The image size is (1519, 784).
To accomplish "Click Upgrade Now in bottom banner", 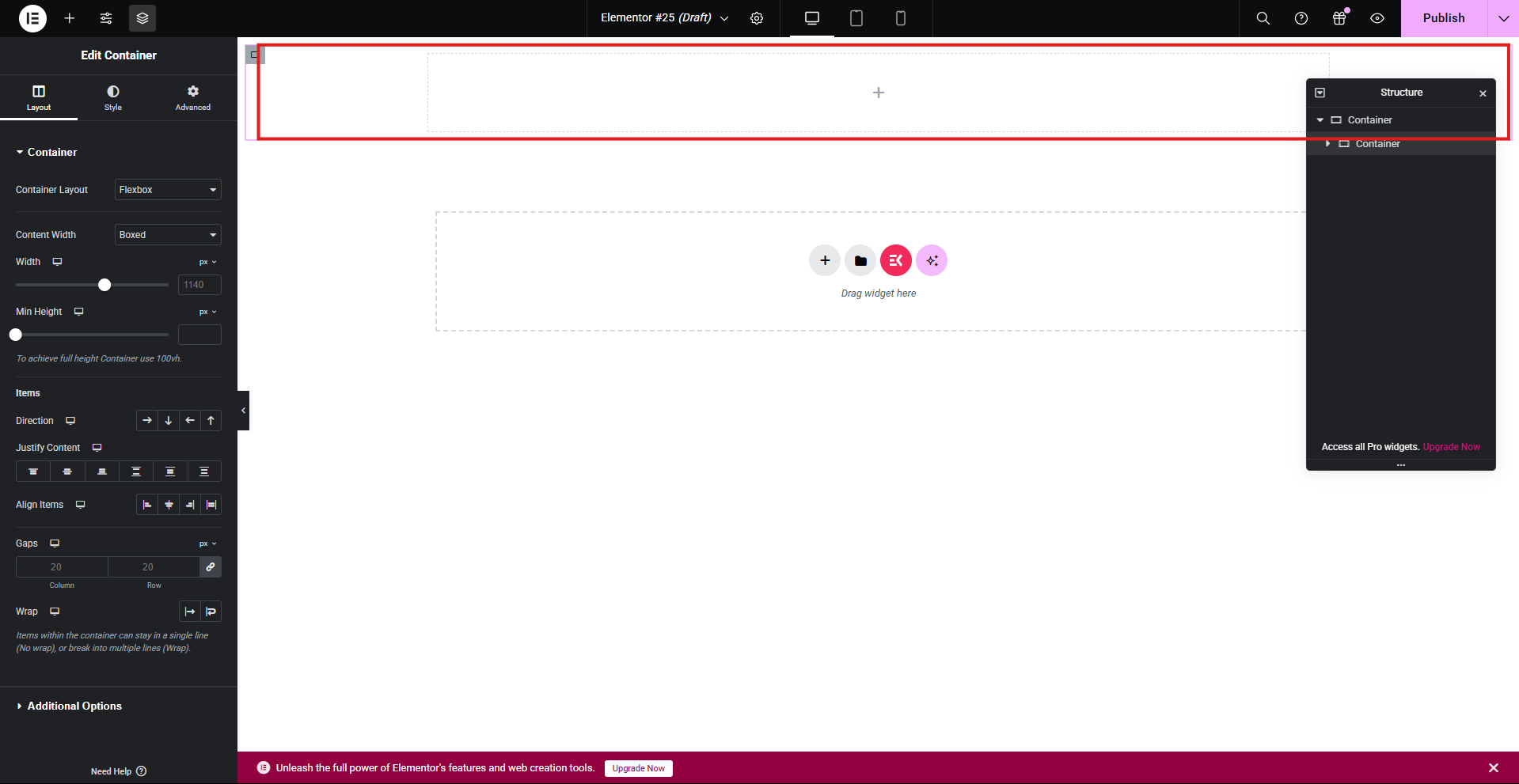I will click(638, 767).
